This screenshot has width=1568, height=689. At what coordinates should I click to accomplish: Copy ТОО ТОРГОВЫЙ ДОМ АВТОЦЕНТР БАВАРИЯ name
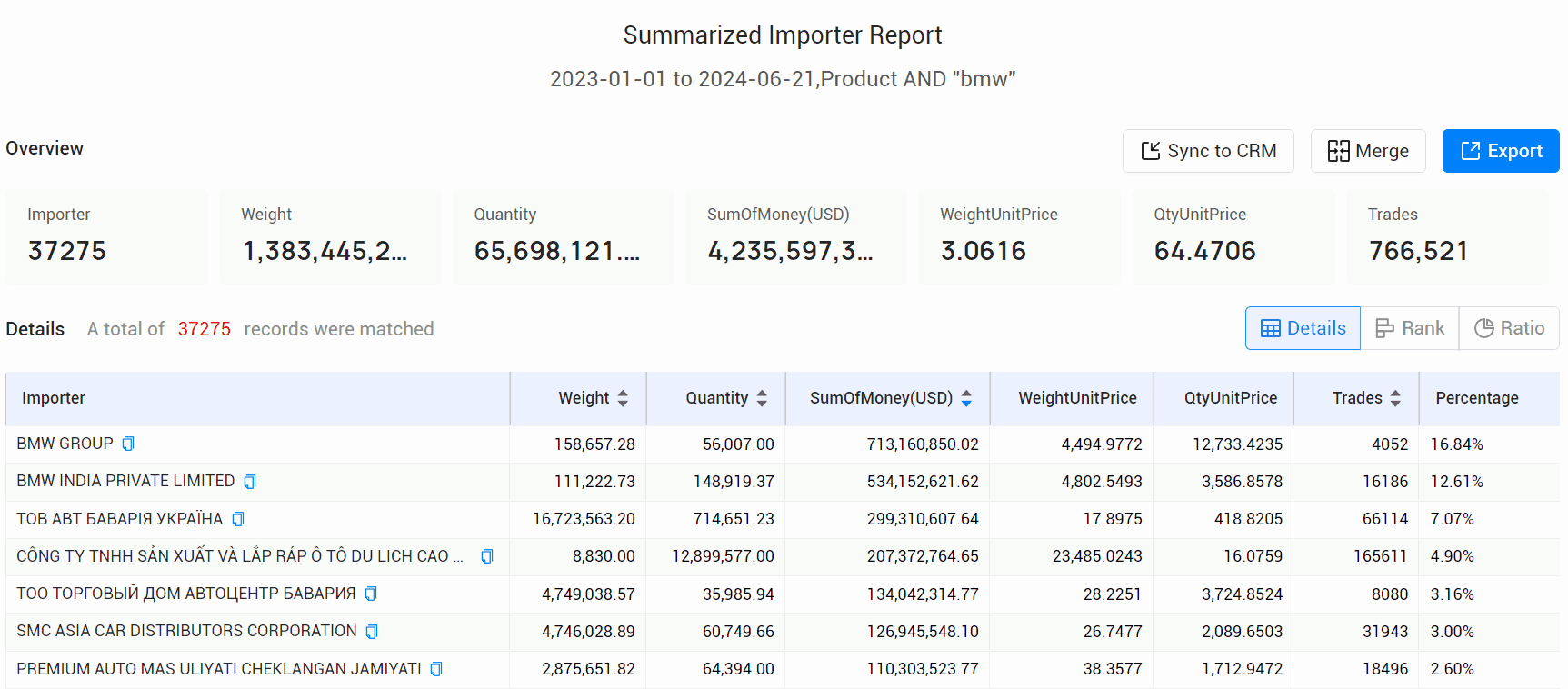371,594
